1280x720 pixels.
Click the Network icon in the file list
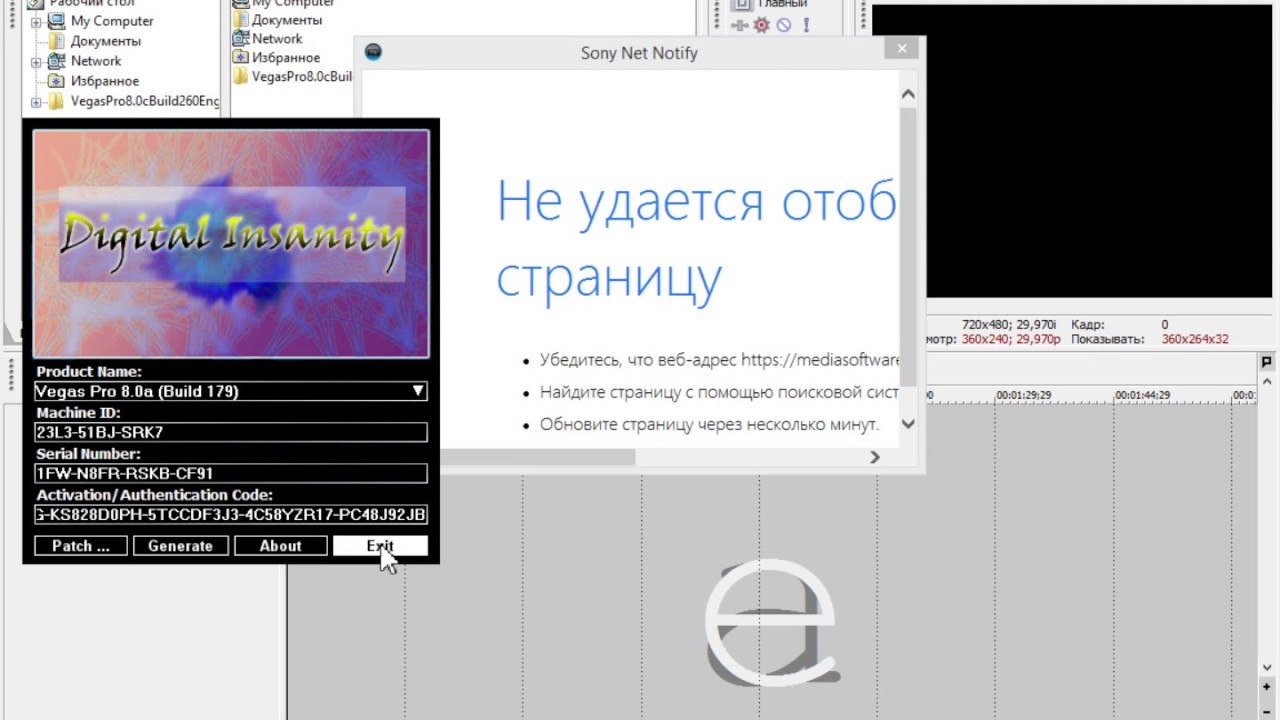click(x=240, y=38)
